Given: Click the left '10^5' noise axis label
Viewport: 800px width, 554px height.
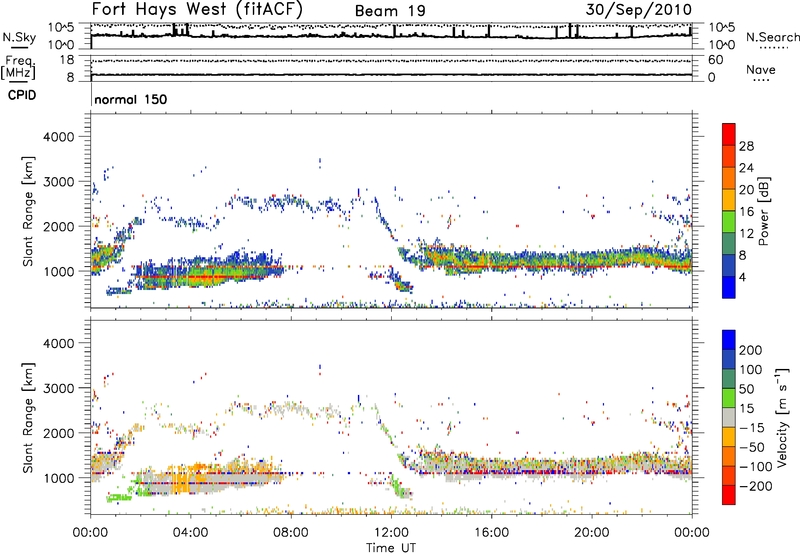Looking at the screenshot, I should click(61, 27).
